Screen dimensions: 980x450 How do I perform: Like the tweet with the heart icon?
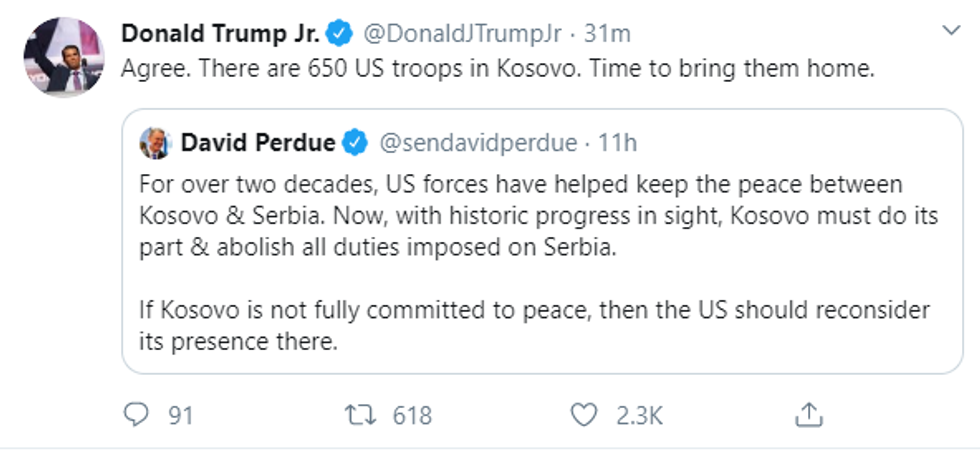pyautogui.click(x=581, y=415)
